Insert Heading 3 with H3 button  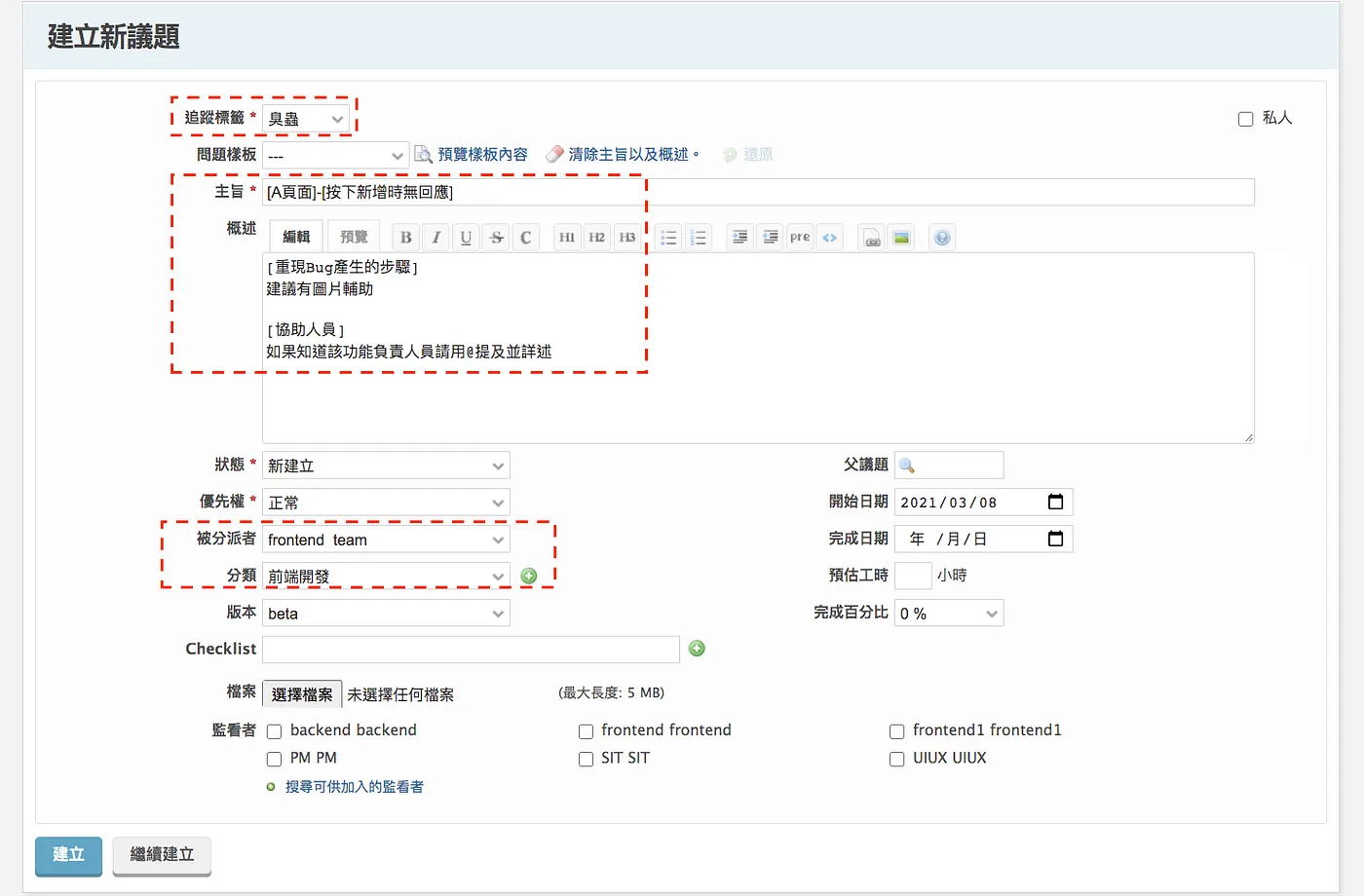(627, 238)
